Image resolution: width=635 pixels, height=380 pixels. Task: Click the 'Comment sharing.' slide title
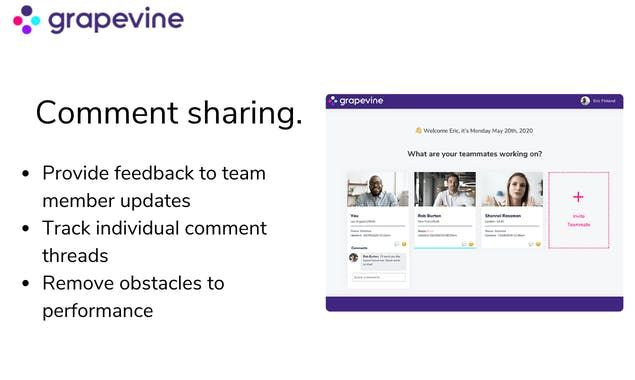pos(169,113)
